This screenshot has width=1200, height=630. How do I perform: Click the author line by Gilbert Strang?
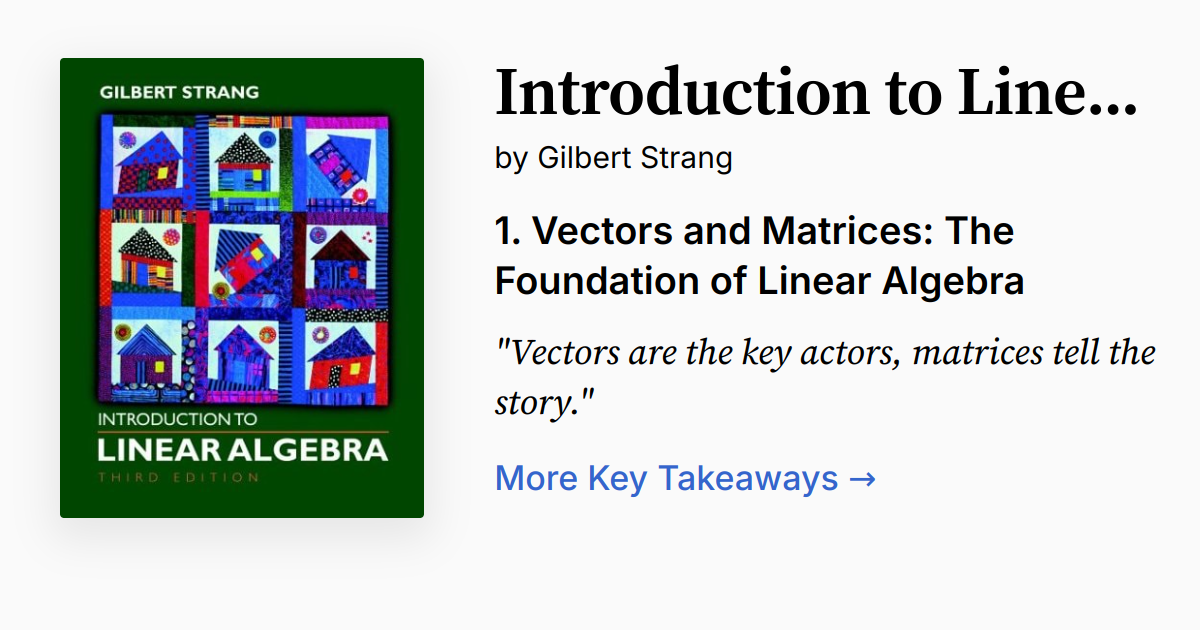pyautogui.click(x=613, y=158)
